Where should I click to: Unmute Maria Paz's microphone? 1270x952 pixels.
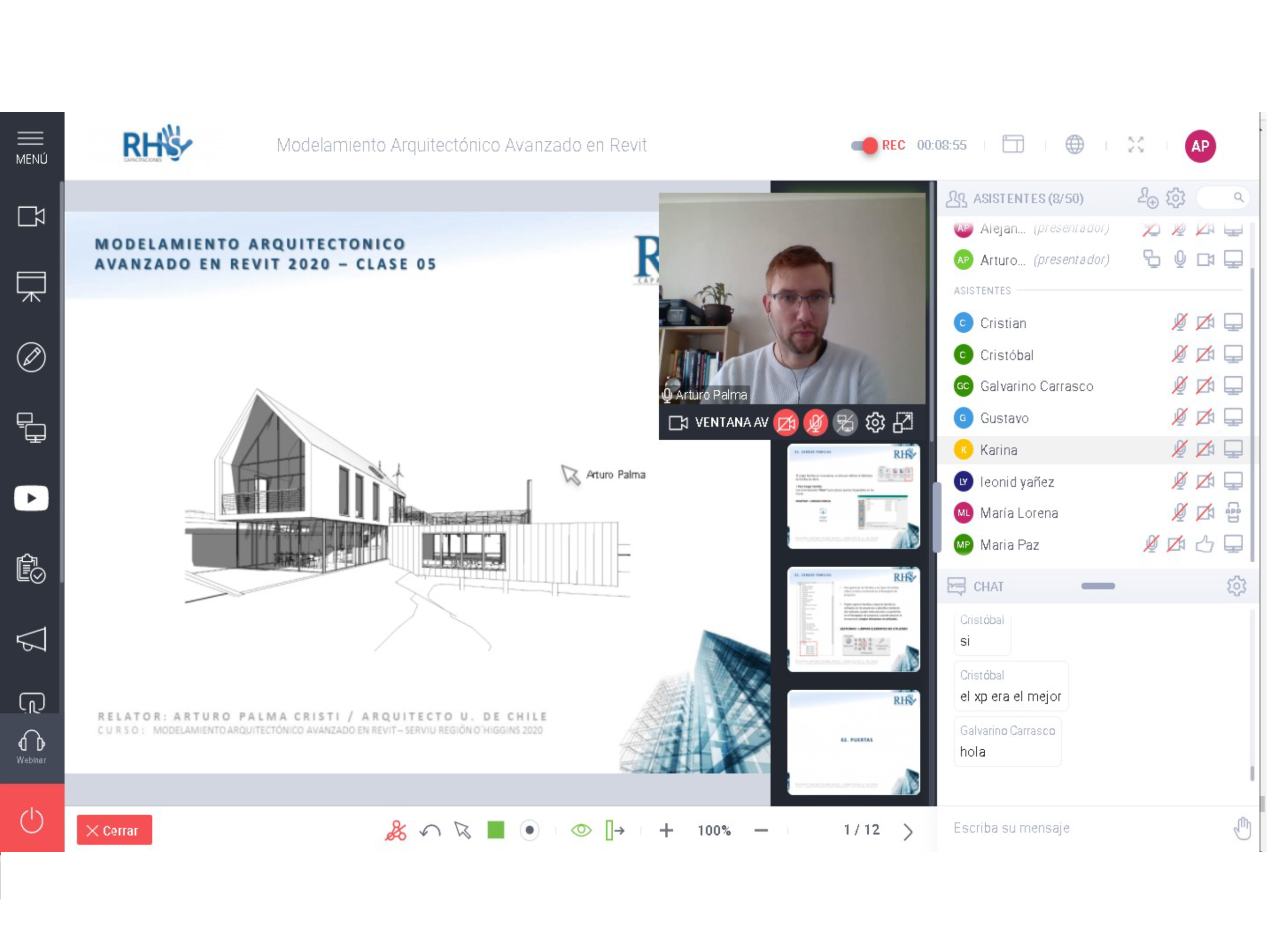click(1150, 544)
